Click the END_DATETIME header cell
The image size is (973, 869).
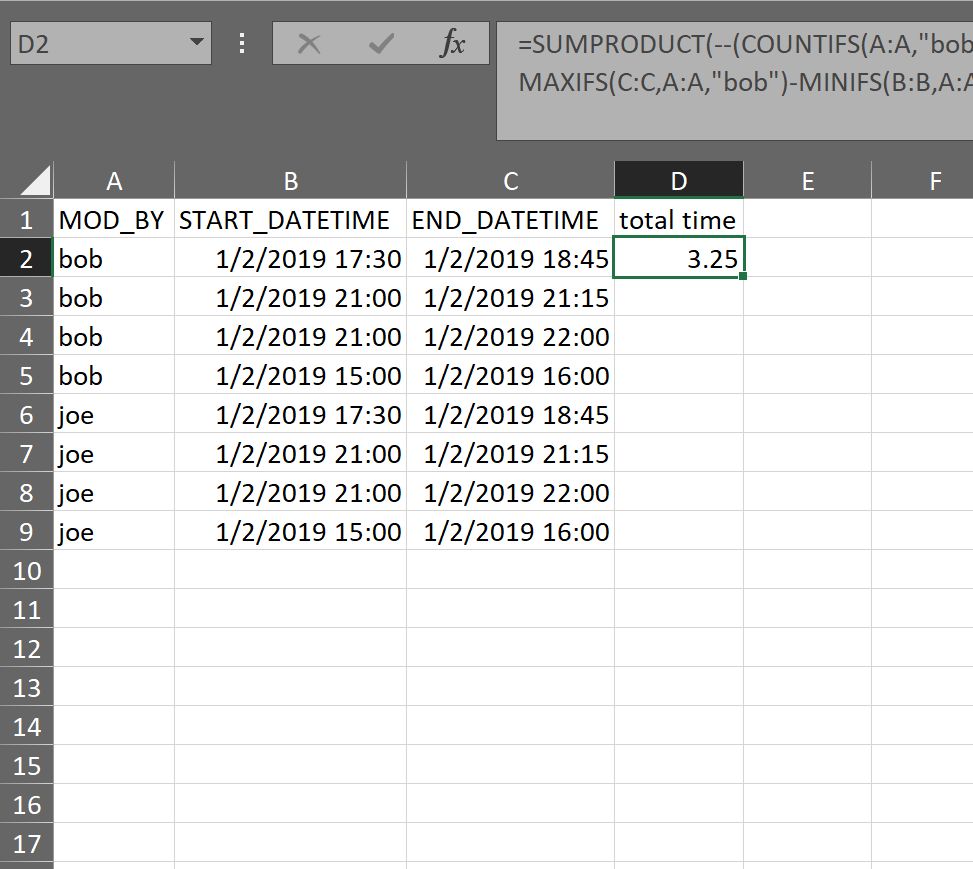coord(511,219)
